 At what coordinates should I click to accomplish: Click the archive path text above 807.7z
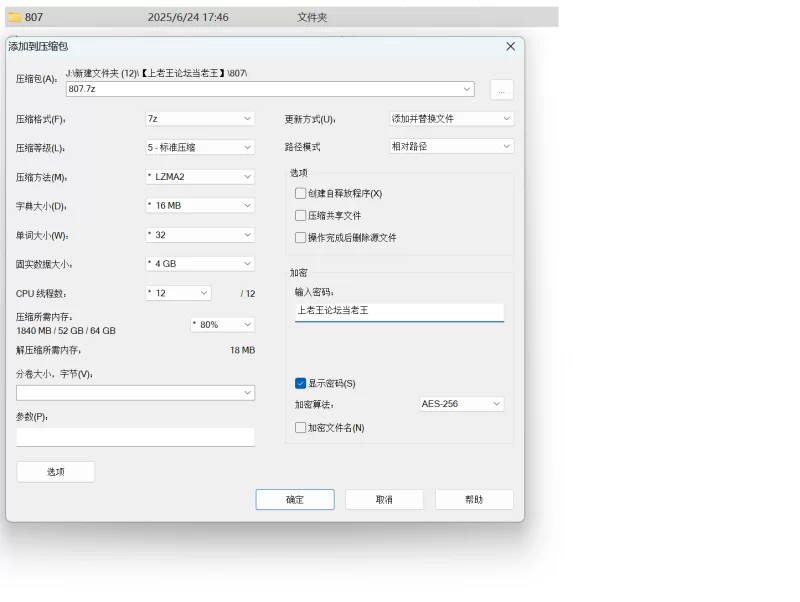tap(157, 73)
